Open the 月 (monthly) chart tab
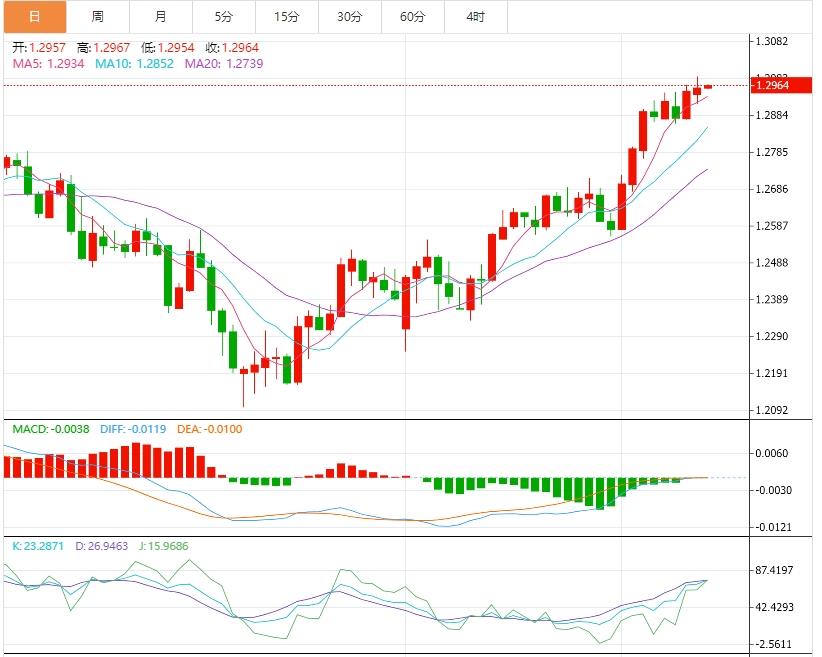The height and width of the screenshot is (657, 822). point(161,17)
